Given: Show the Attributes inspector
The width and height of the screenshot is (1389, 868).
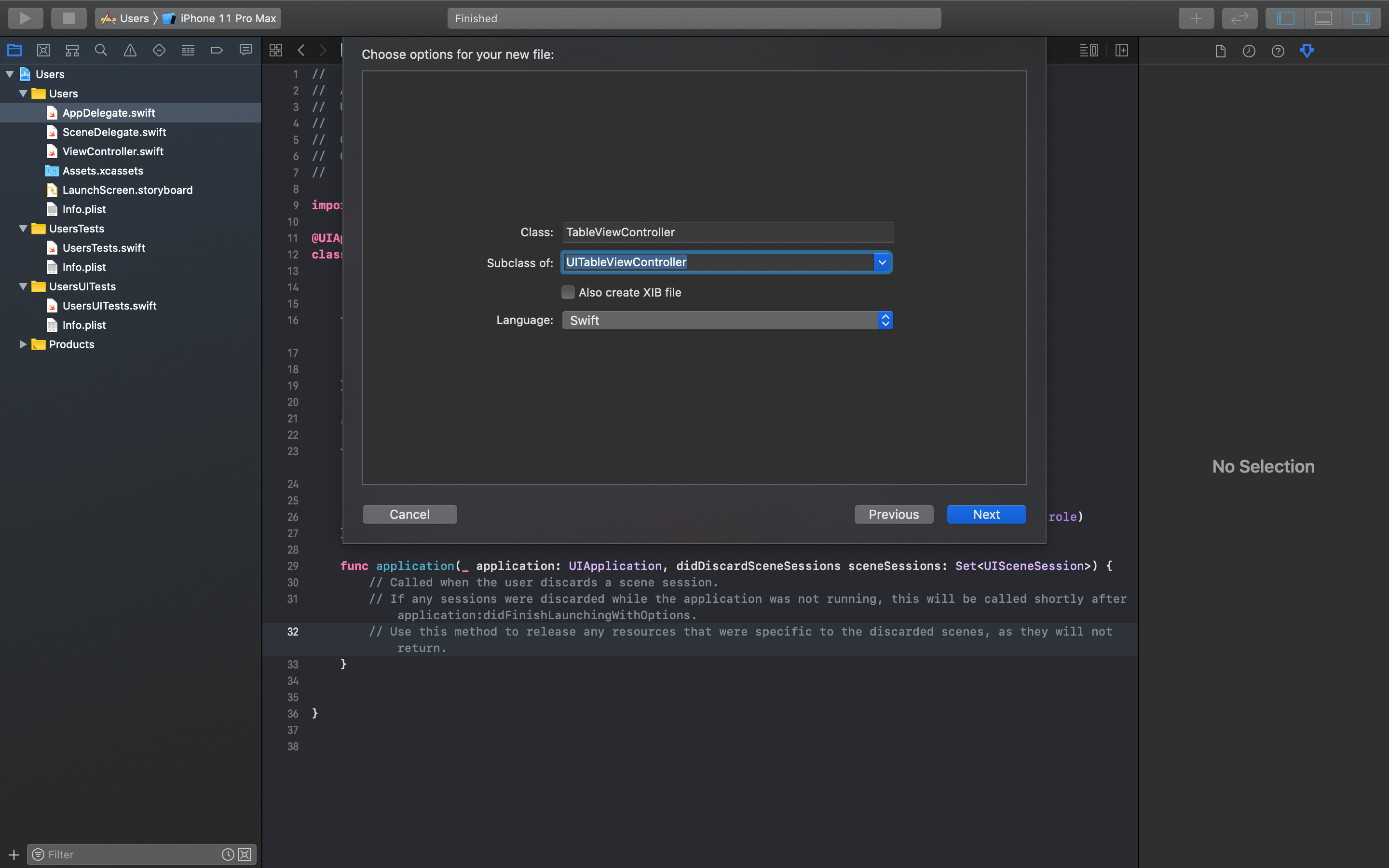Looking at the screenshot, I should [1307, 51].
